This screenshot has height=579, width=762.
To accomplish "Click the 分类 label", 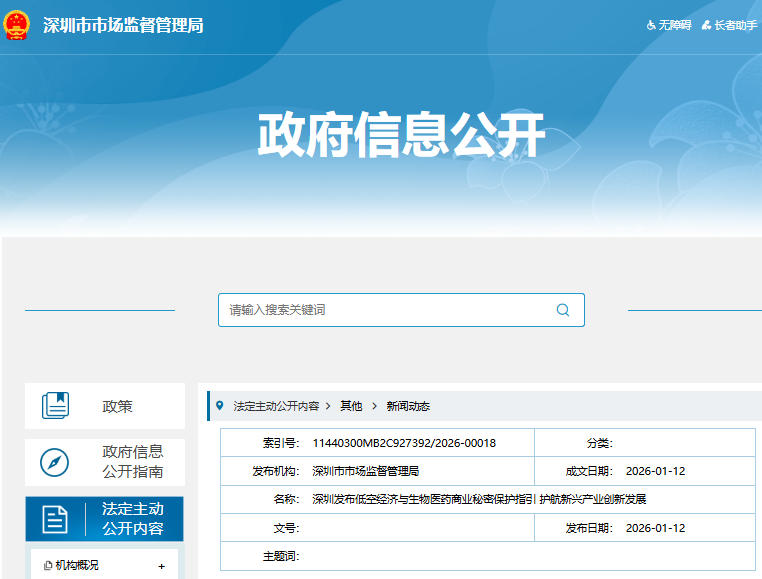I will 599,443.
